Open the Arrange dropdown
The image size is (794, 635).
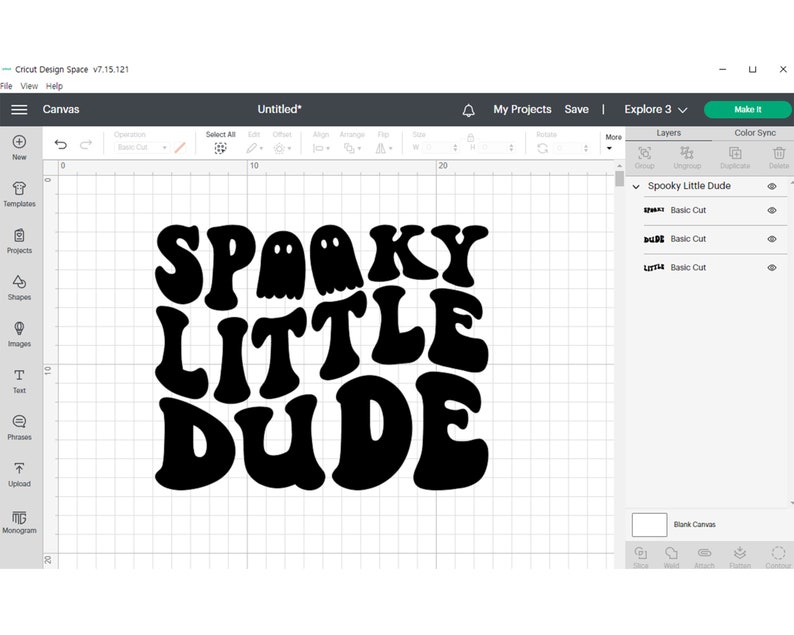pos(352,148)
